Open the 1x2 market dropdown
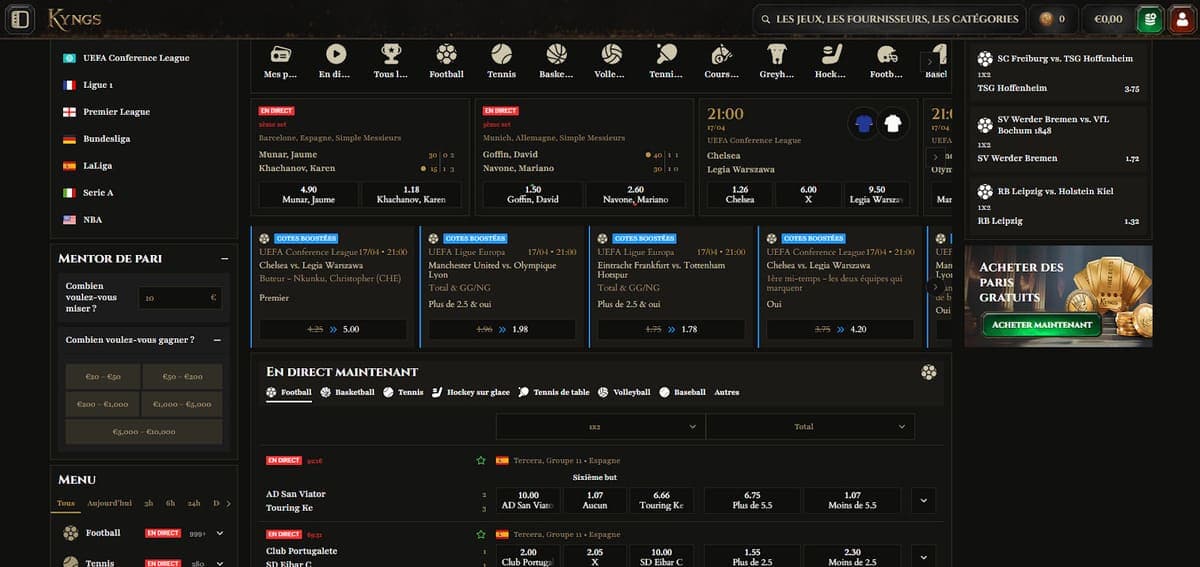 (600, 427)
